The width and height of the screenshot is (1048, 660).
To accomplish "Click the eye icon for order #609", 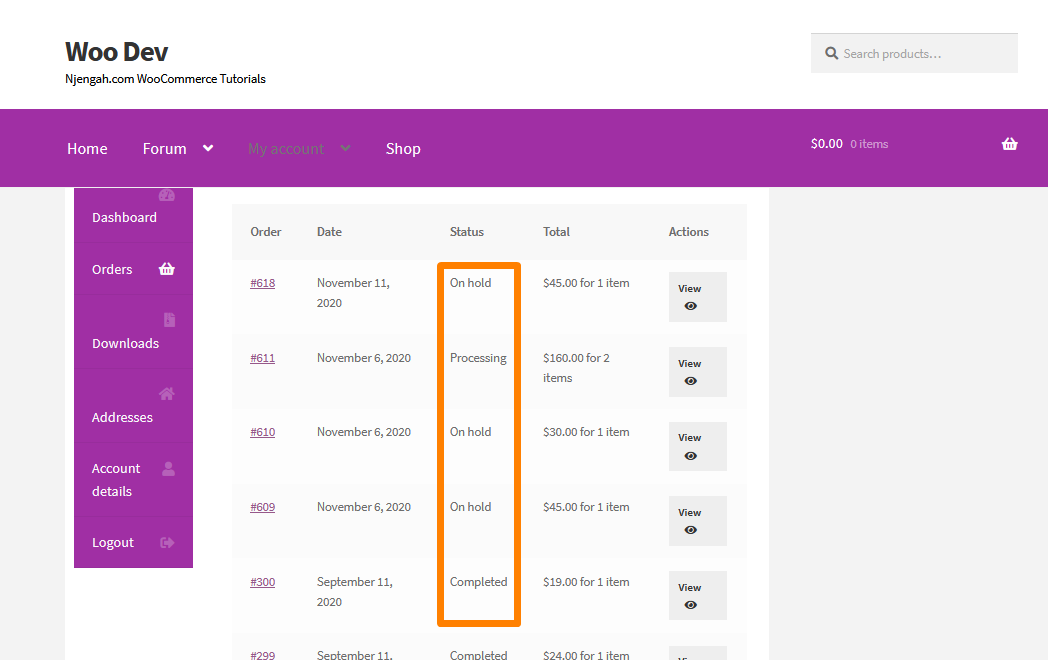I will [690, 530].
